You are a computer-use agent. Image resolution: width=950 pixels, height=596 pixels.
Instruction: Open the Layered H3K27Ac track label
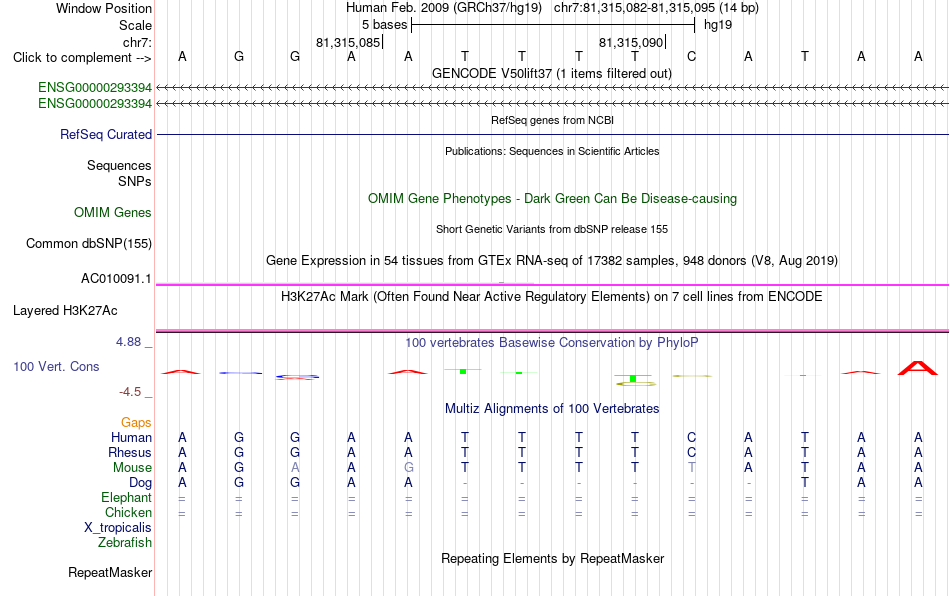pos(65,311)
